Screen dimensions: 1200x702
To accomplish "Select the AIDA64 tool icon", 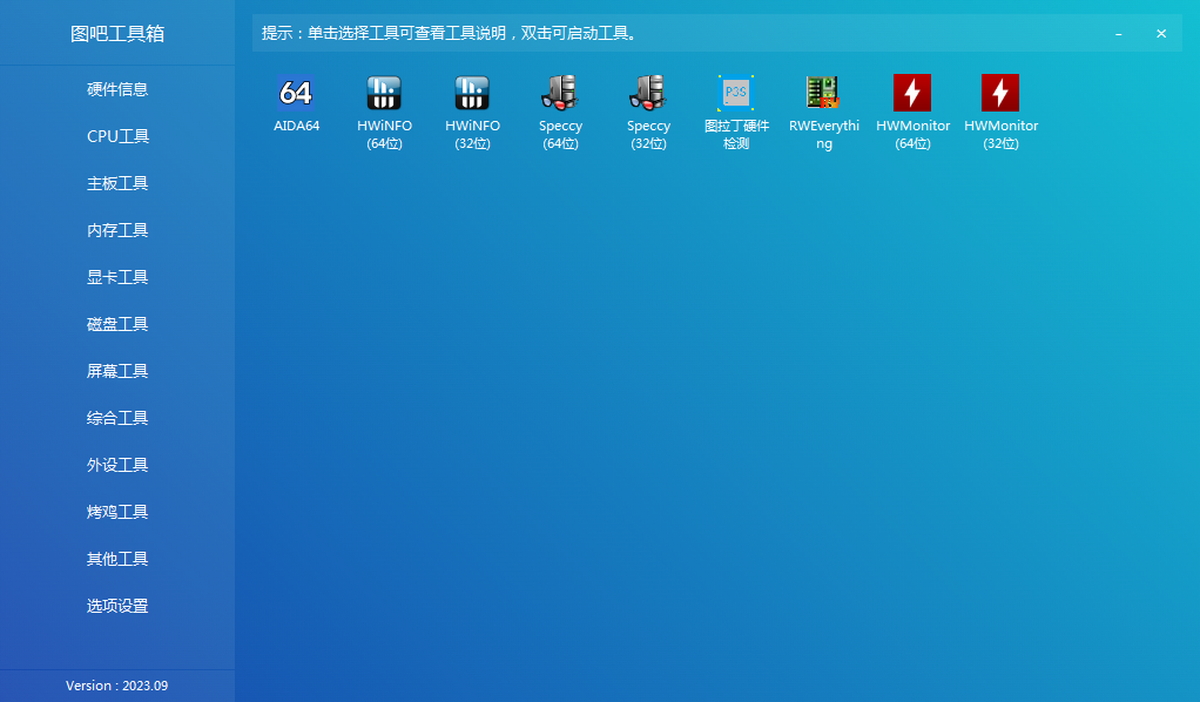I will coord(296,93).
